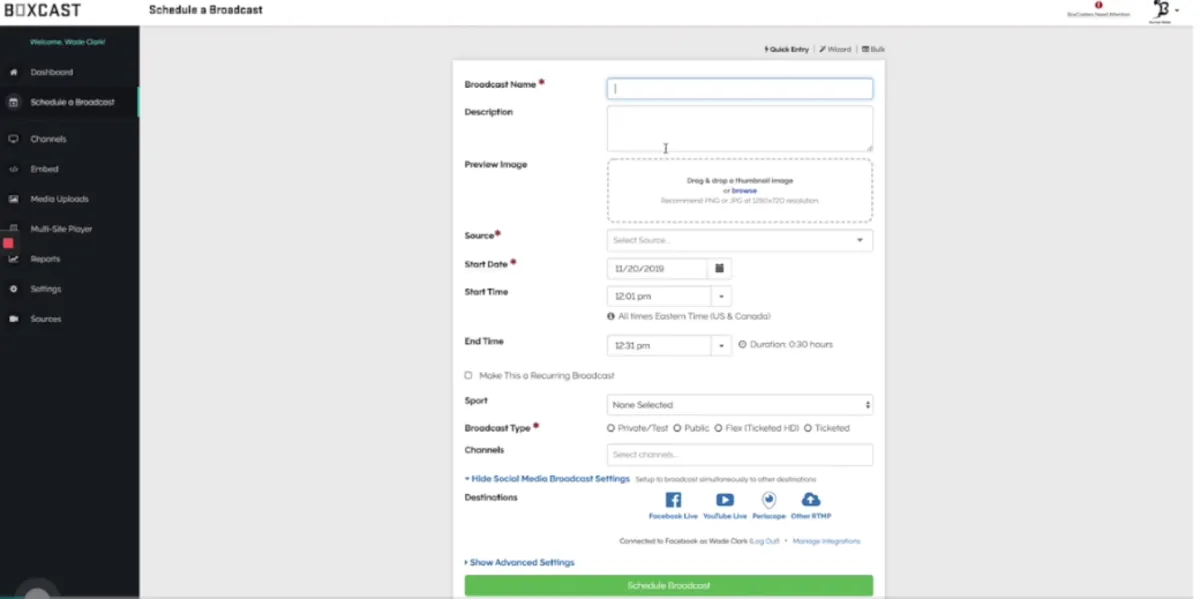Open the Start Date calendar icon
1200x599 pixels.
point(719,268)
